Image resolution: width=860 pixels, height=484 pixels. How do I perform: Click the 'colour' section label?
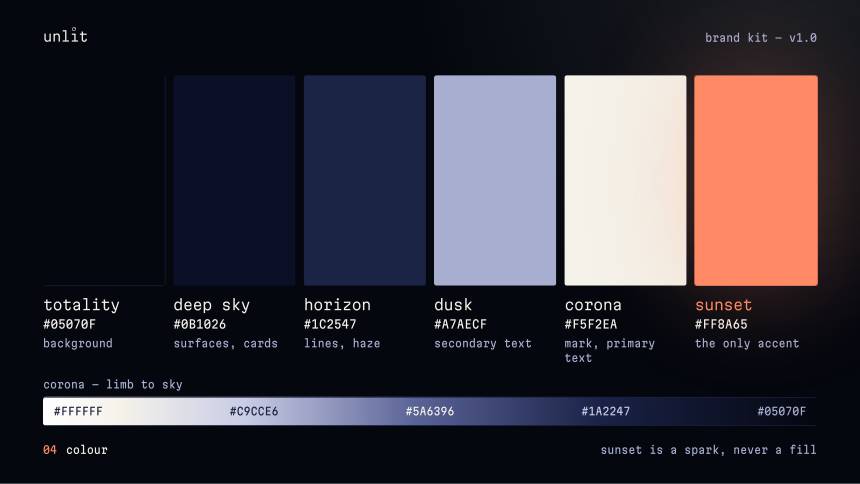pos(87,450)
